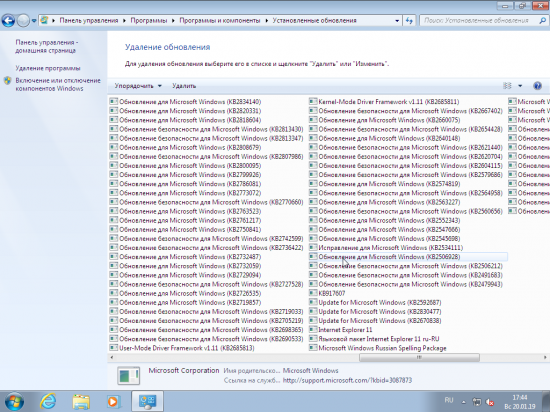Click the horizontal scrollbar left arrow
The width and height of the screenshot is (550, 412).
[x=112, y=357]
